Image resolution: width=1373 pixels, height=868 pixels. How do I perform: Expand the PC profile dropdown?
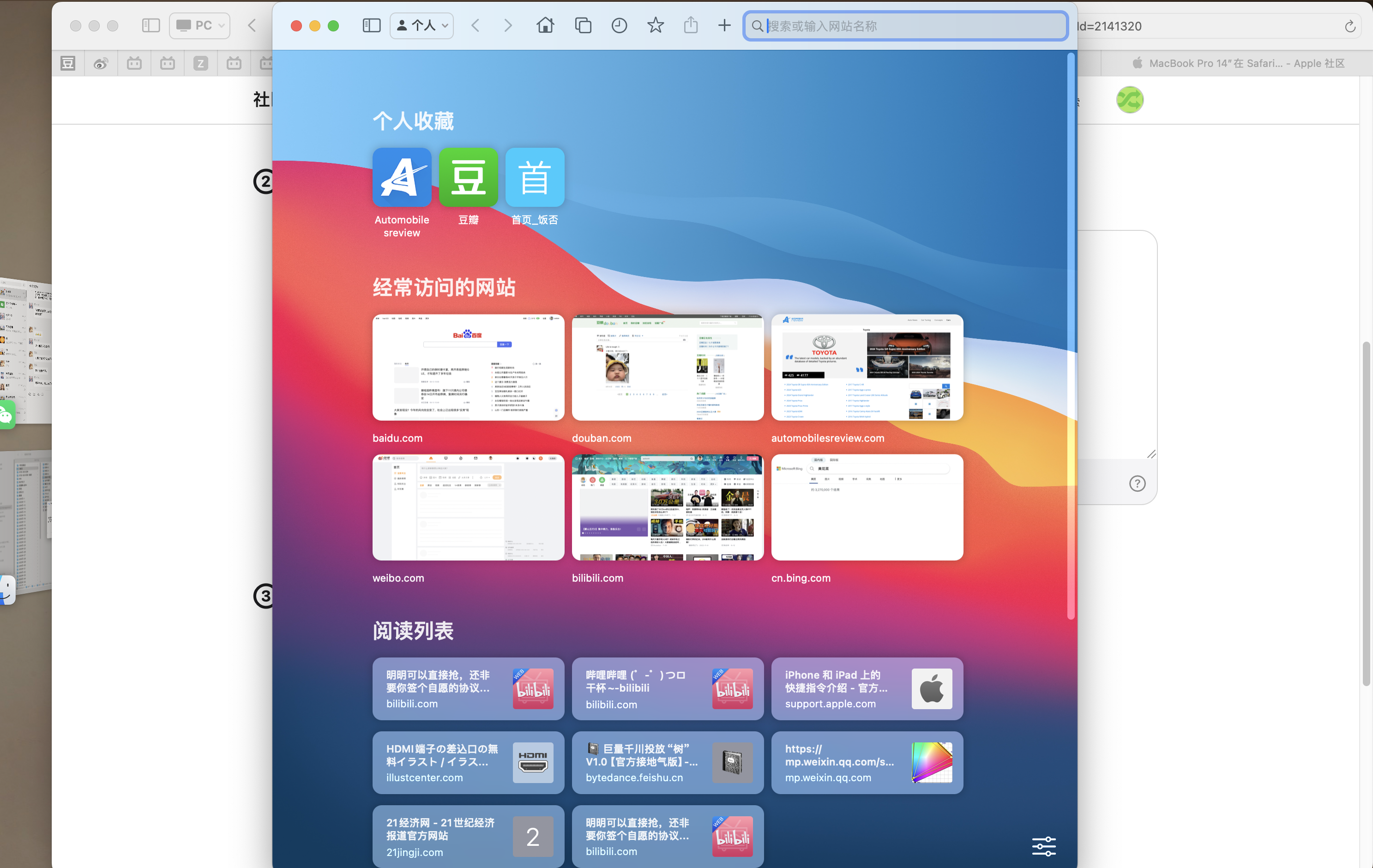click(199, 26)
